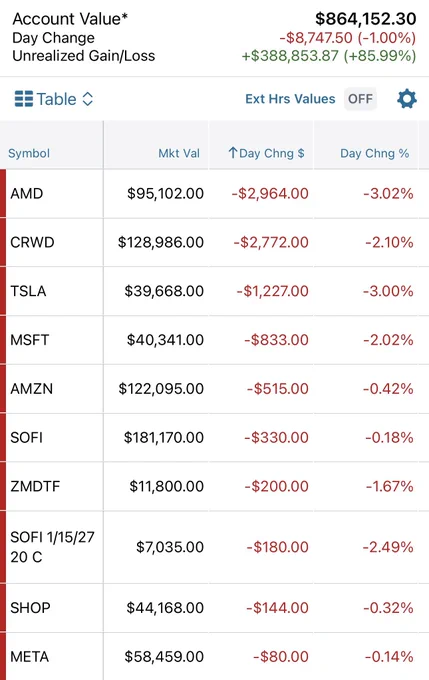Click the Ext Hrs Values link
Screen dimensions: 429x680
pyautogui.click(x=290, y=99)
